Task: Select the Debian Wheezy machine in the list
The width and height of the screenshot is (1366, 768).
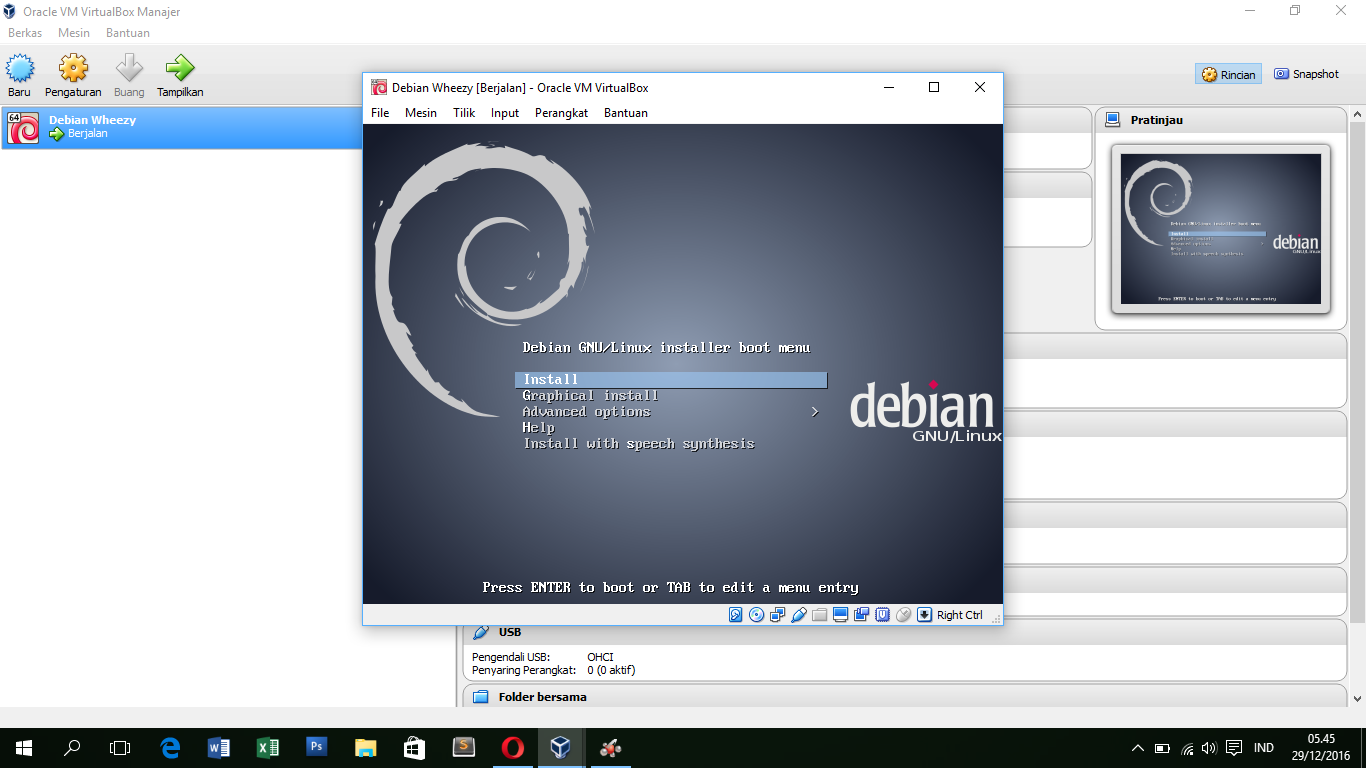Action: tap(181, 128)
